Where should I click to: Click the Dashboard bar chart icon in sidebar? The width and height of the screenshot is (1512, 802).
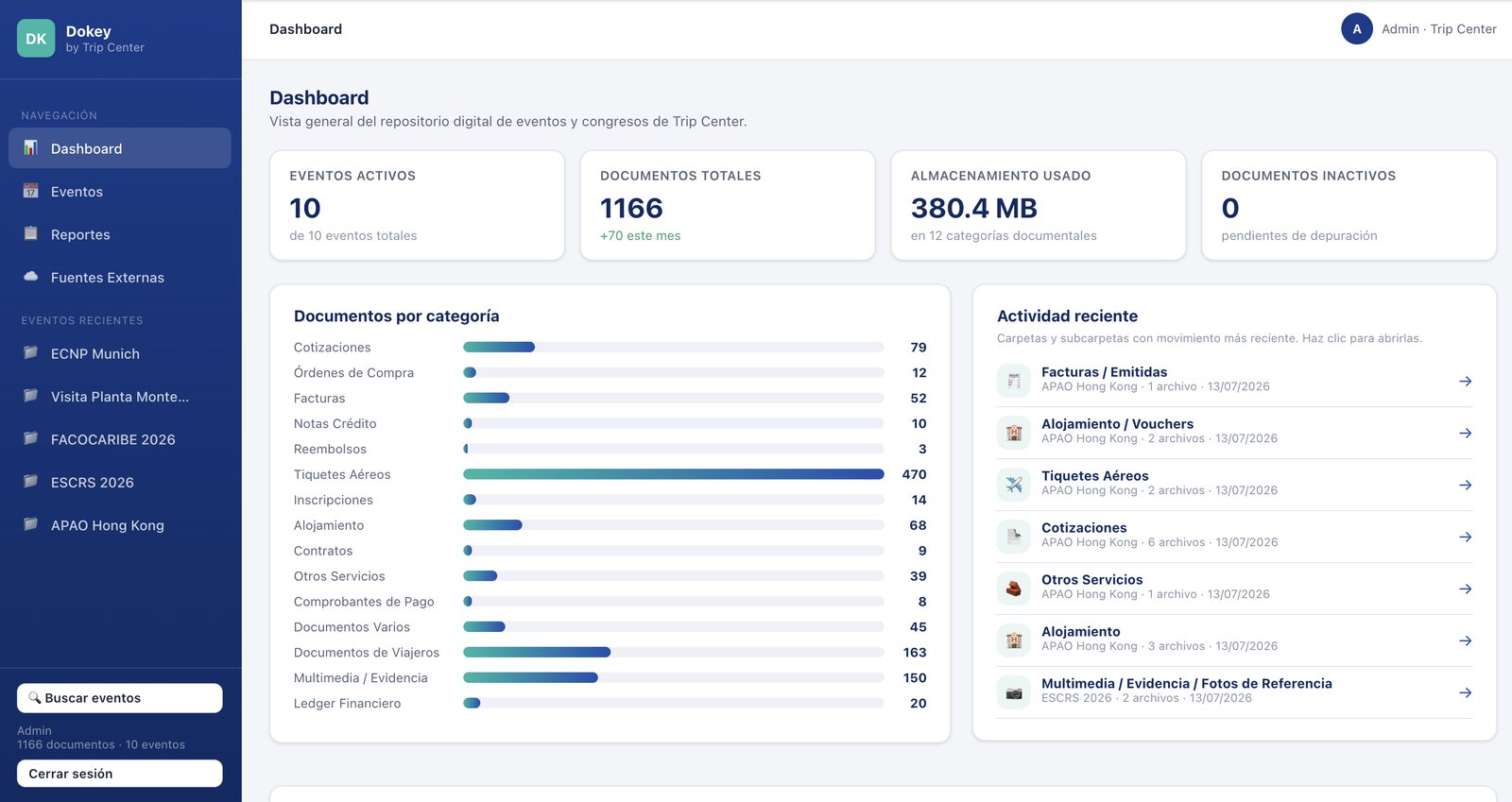(30, 147)
